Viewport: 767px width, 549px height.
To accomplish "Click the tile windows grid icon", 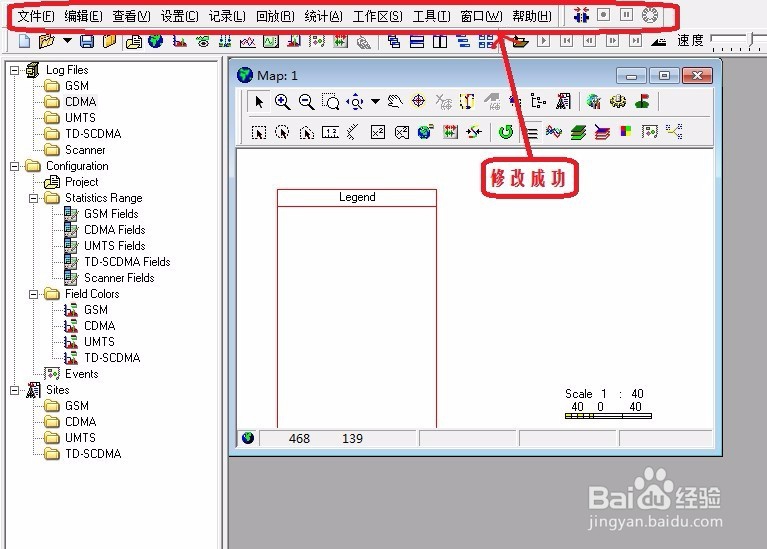I will (x=486, y=41).
